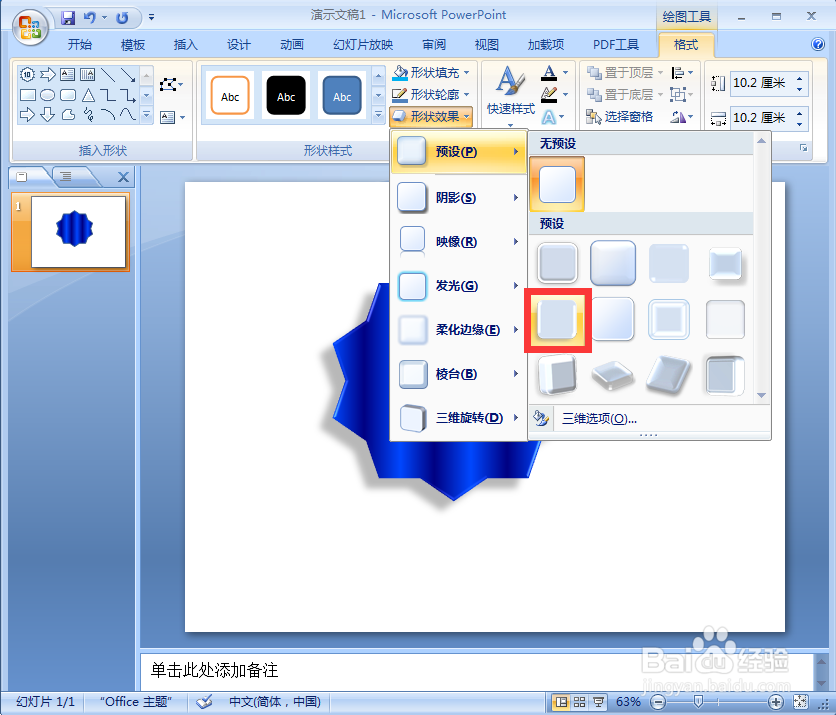836x715 pixels.
Task: Apply the orange outline Abc style
Action: coord(230,95)
